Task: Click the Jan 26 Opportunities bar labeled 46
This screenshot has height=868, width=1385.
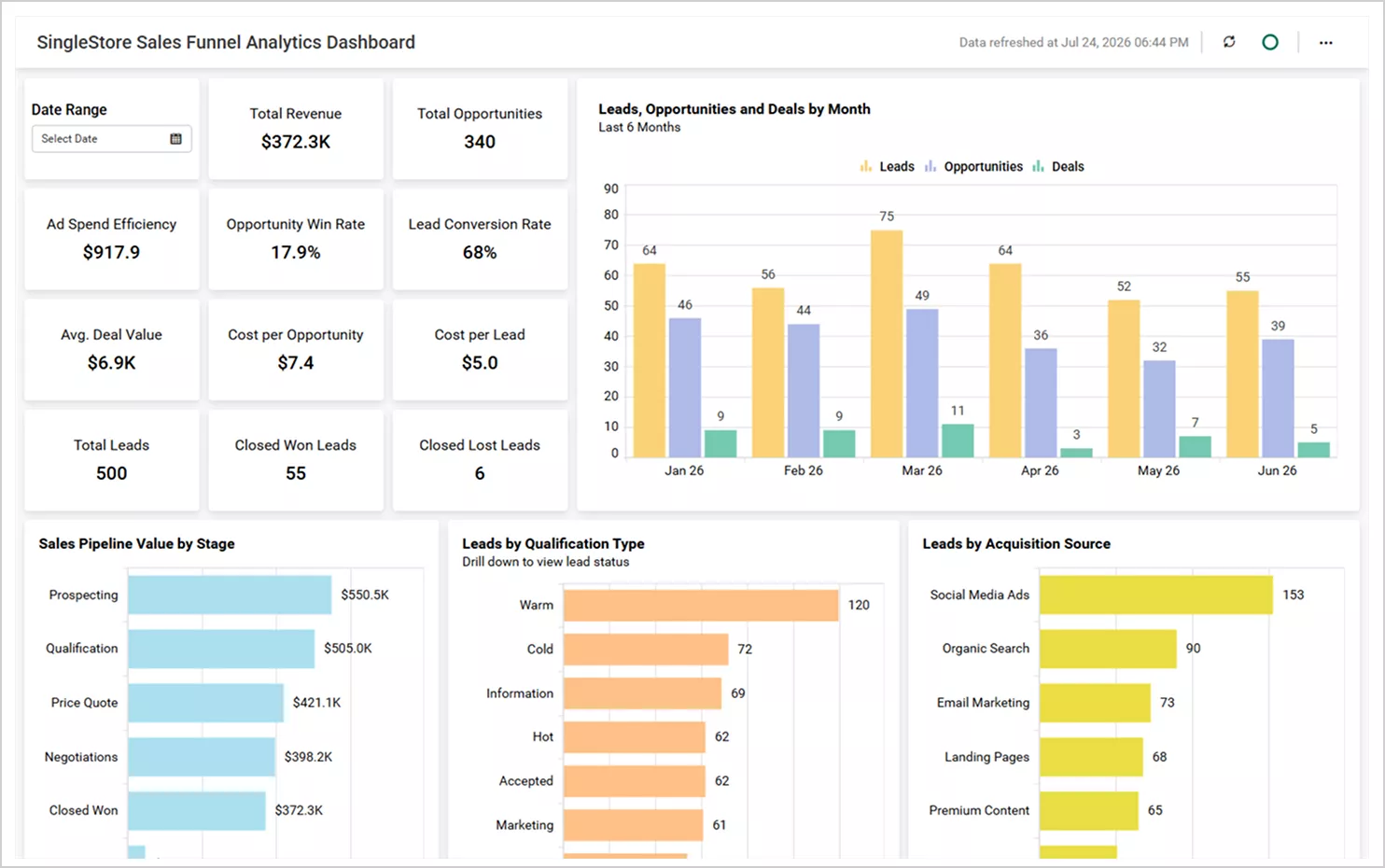Action: pyautogui.click(x=685, y=387)
